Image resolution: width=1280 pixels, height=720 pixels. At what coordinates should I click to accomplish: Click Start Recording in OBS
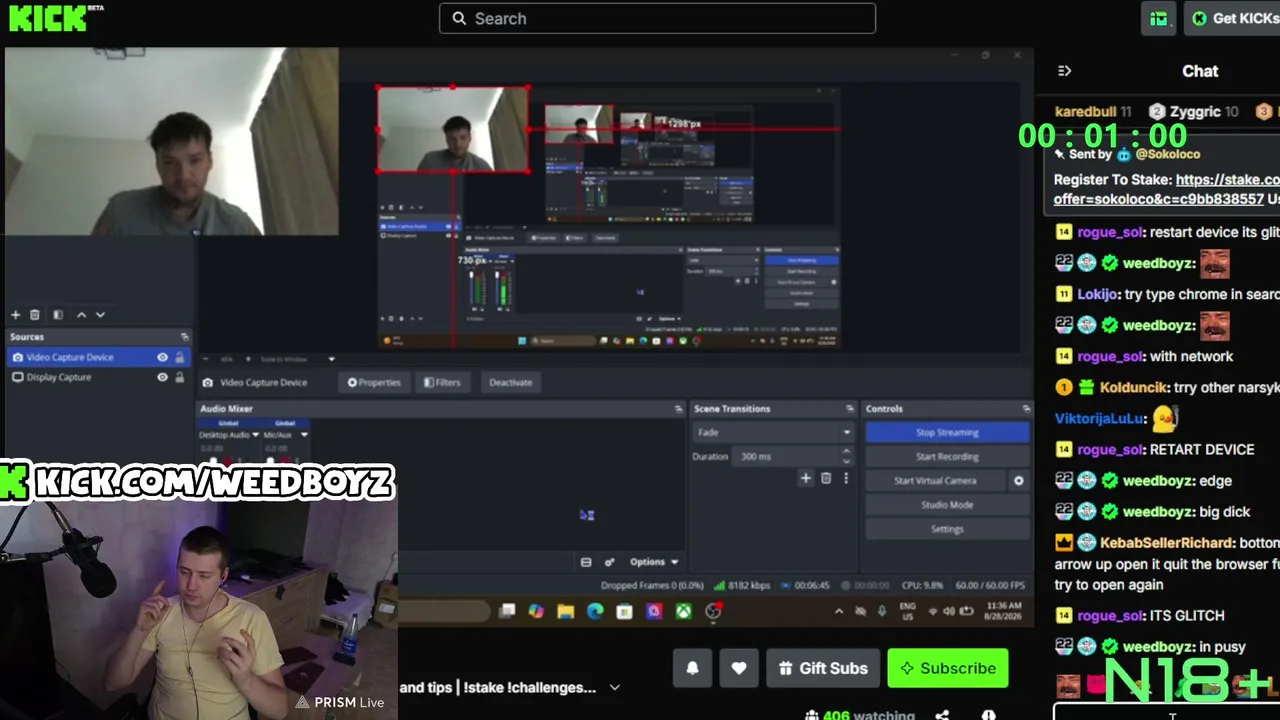(x=947, y=457)
